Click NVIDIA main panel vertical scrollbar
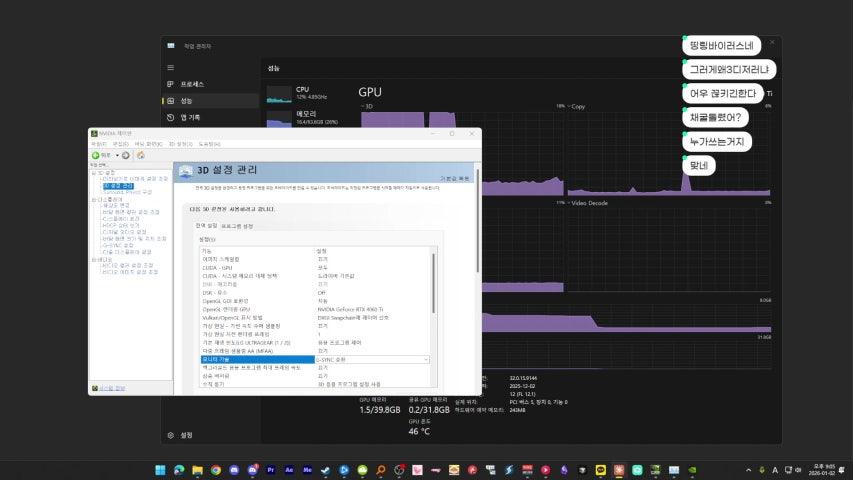 pos(478,220)
